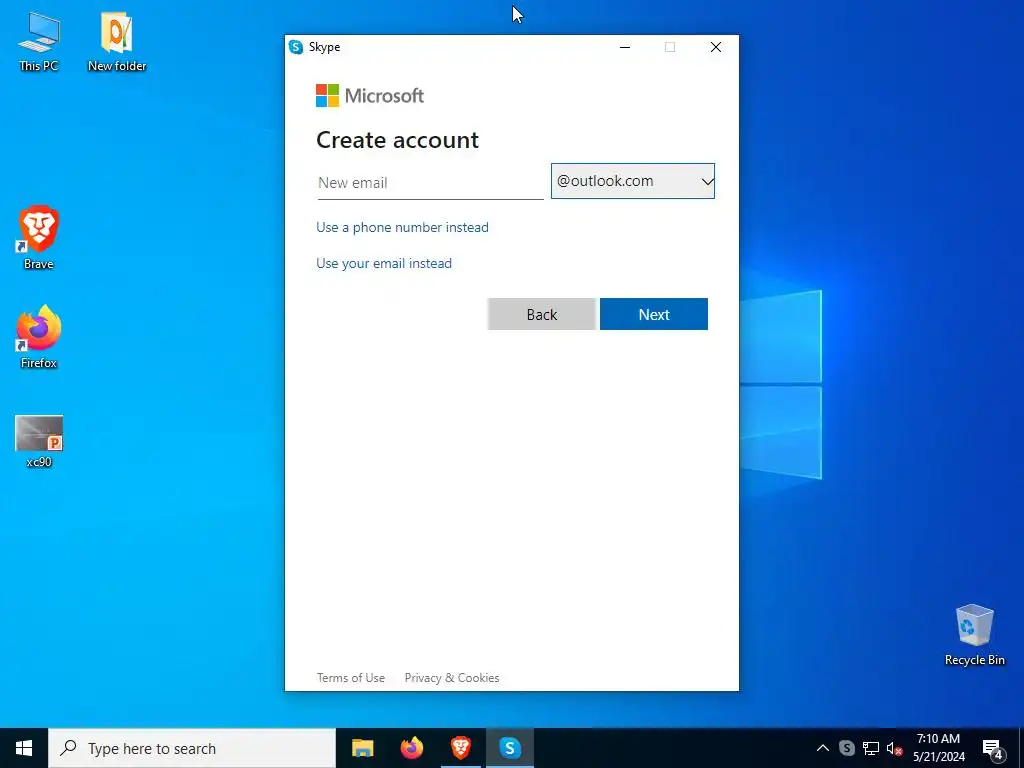Screen dimensions: 1024x768
Task: Click Use a phone number instead
Action: coord(402,227)
